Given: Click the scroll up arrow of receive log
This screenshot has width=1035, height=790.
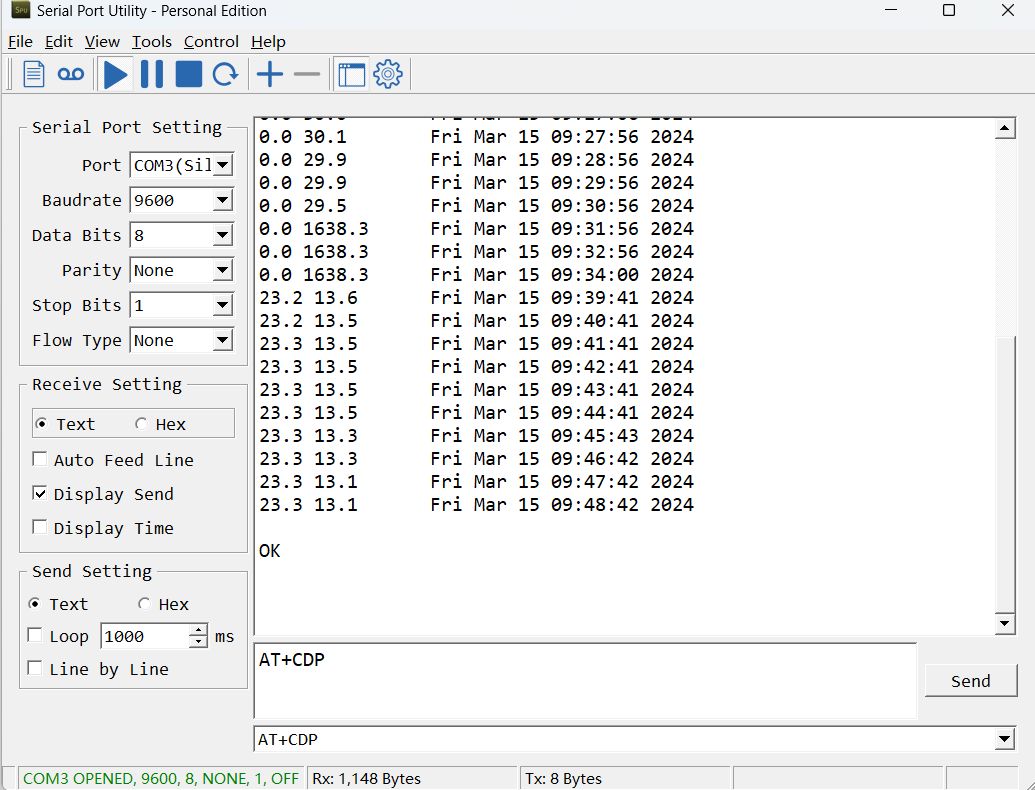Looking at the screenshot, I should coord(1005,128).
